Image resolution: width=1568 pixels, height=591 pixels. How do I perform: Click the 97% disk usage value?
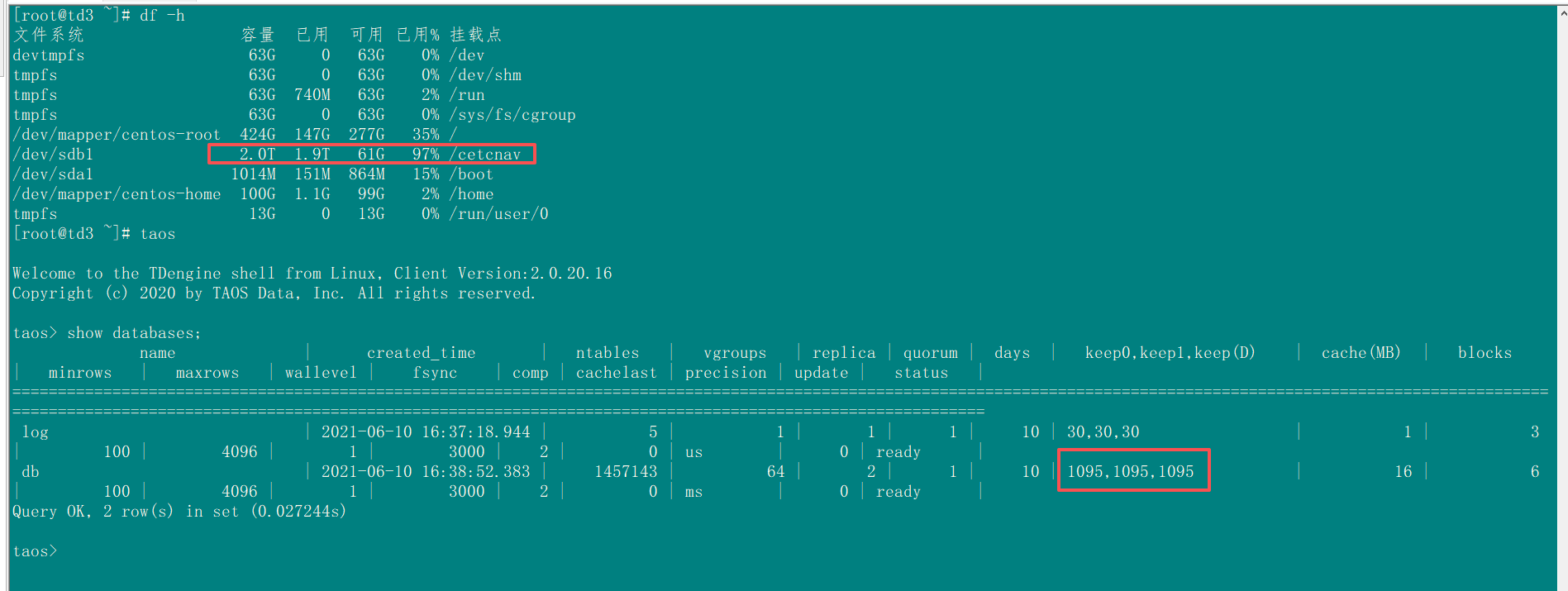(426, 155)
